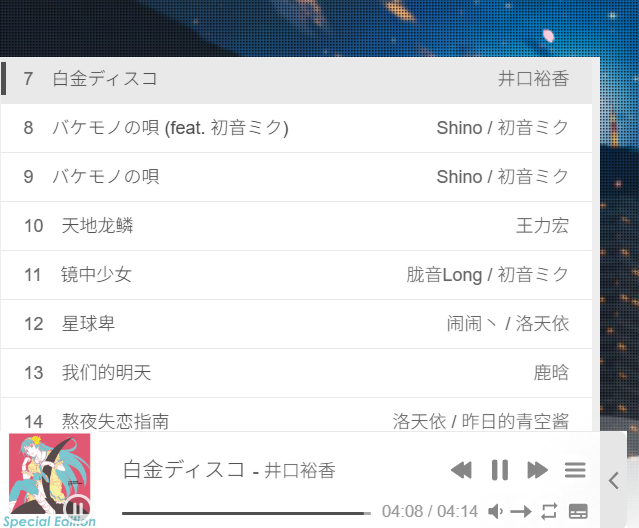Toggle the play order arrow icon
Viewport: 639px width, 528px height.
(x=521, y=511)
